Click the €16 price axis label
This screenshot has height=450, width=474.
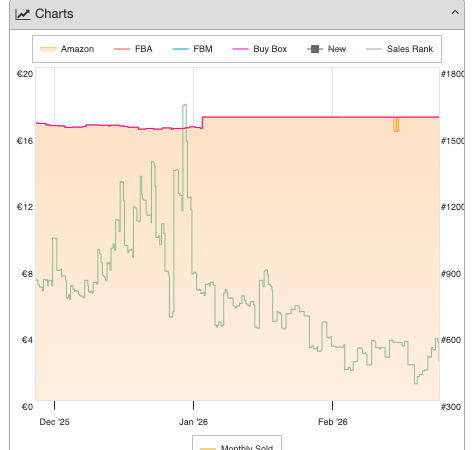coord(25,141)
